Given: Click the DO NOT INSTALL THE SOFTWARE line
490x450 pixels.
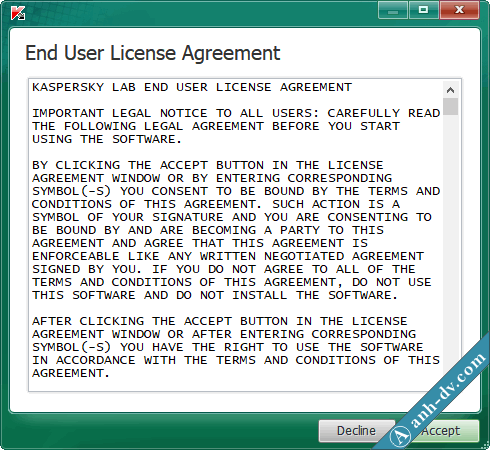Looking at the screenshot, I should (216, 295).
